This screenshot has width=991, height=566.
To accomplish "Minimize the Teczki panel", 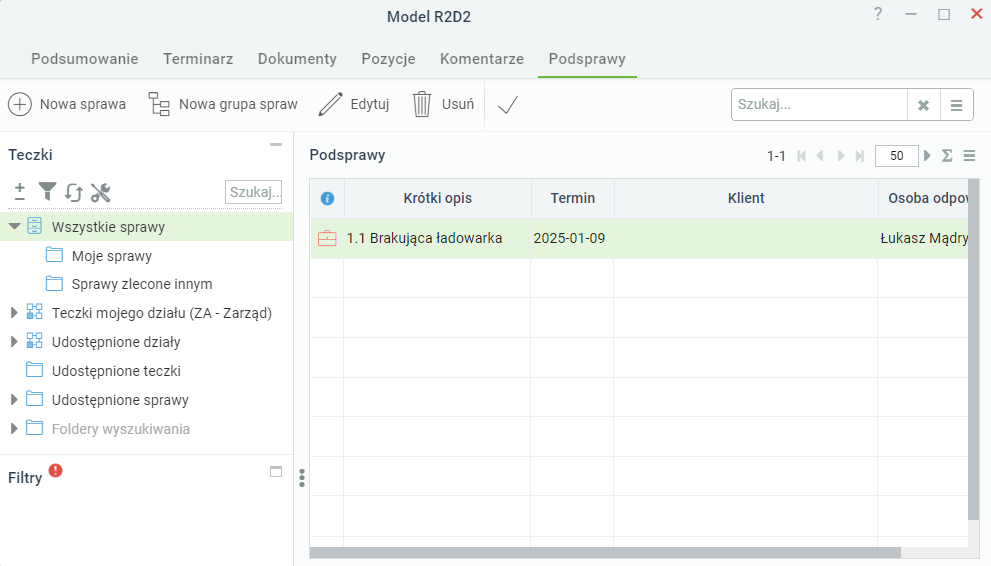I will coord(276,145).
